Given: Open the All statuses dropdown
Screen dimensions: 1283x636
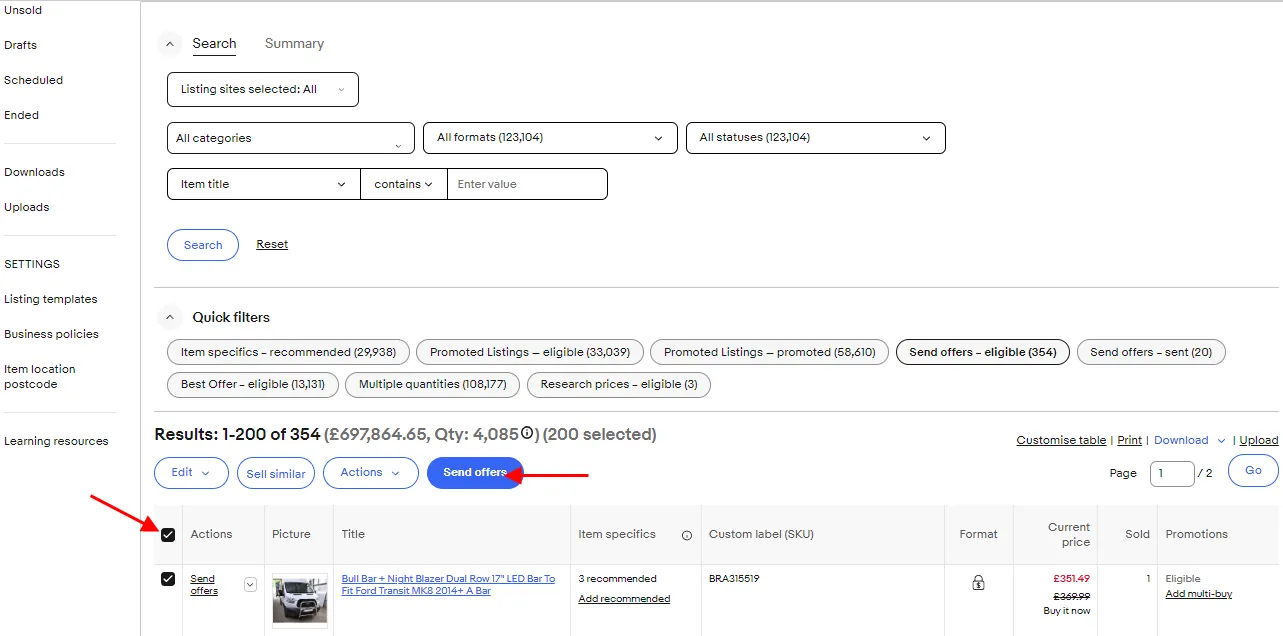Looking at the screenshot, I should tap(816, 138).
